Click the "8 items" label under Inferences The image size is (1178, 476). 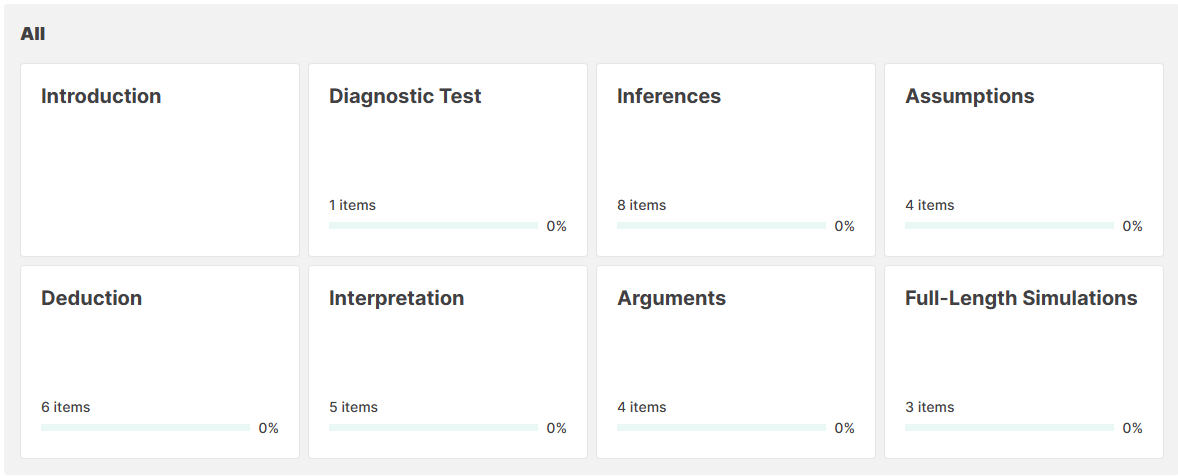tap(642, 205)
